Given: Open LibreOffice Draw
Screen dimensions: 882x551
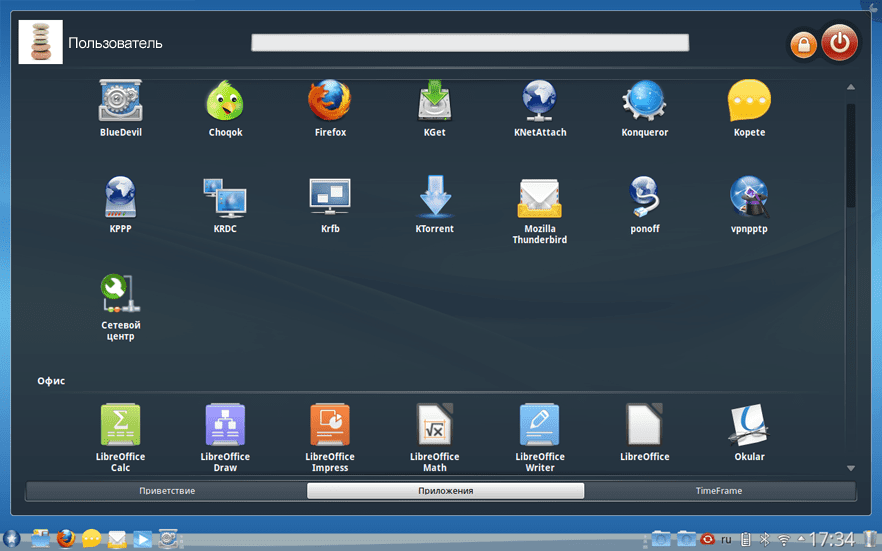Looking at the screenshot, I should 225,437.
